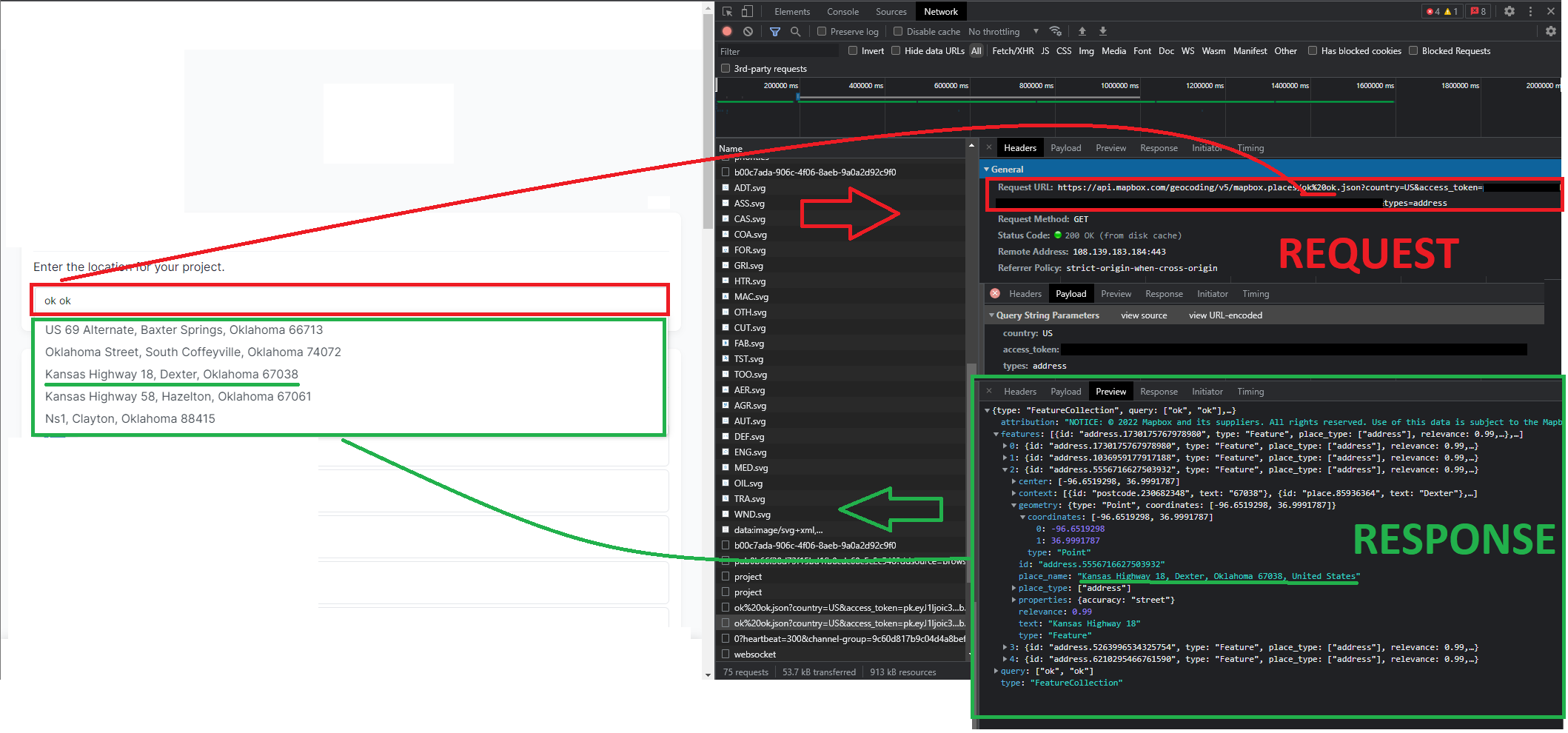Click the 8 issues badge
1568x733 pixels.
[x=1478, y=11]
